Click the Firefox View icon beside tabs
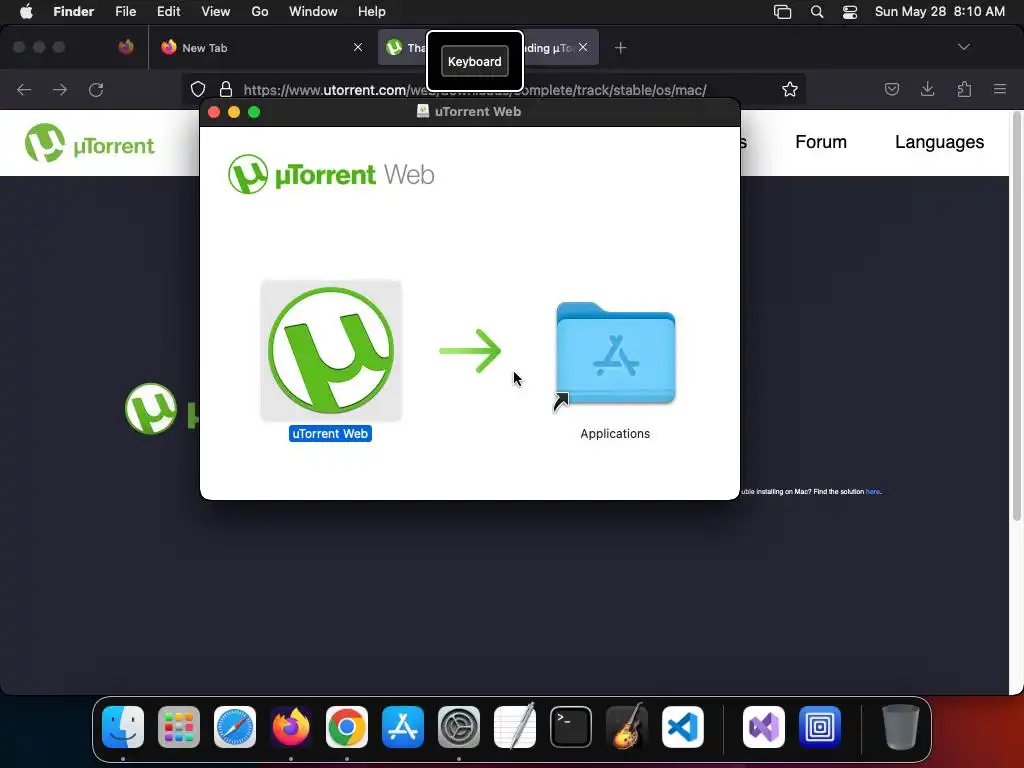Viewport: 1024px width, 768px height. [126, 47]
